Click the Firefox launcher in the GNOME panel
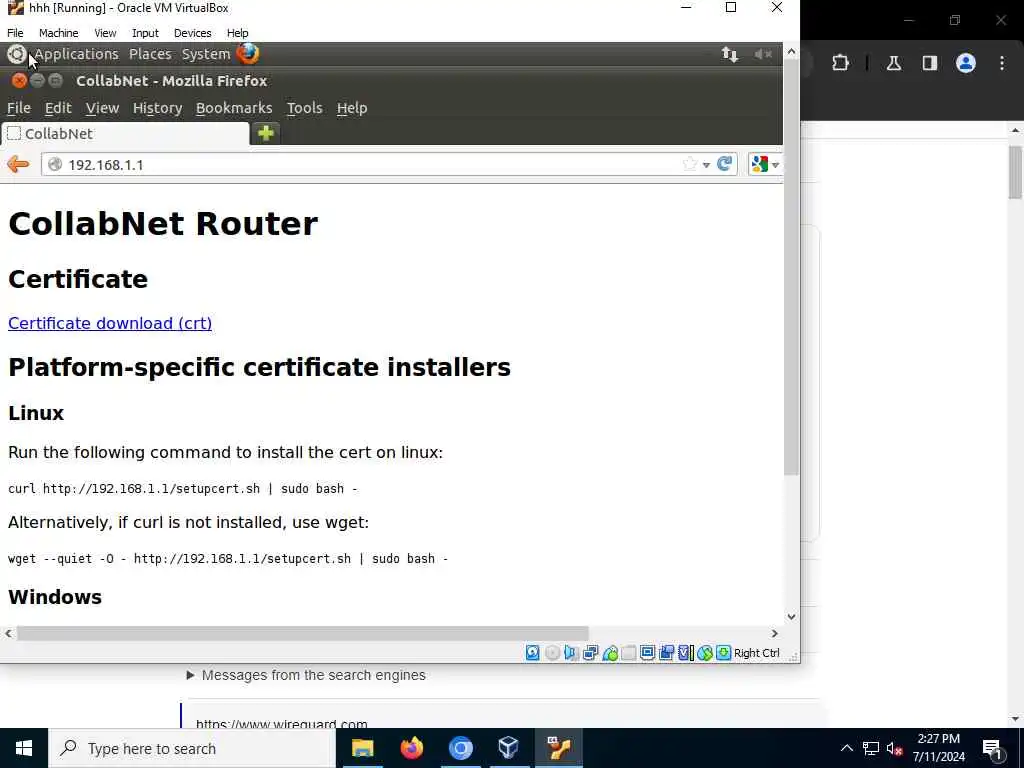The width and height of the screenshot is (1024, 768). click(x=248, y=54)
